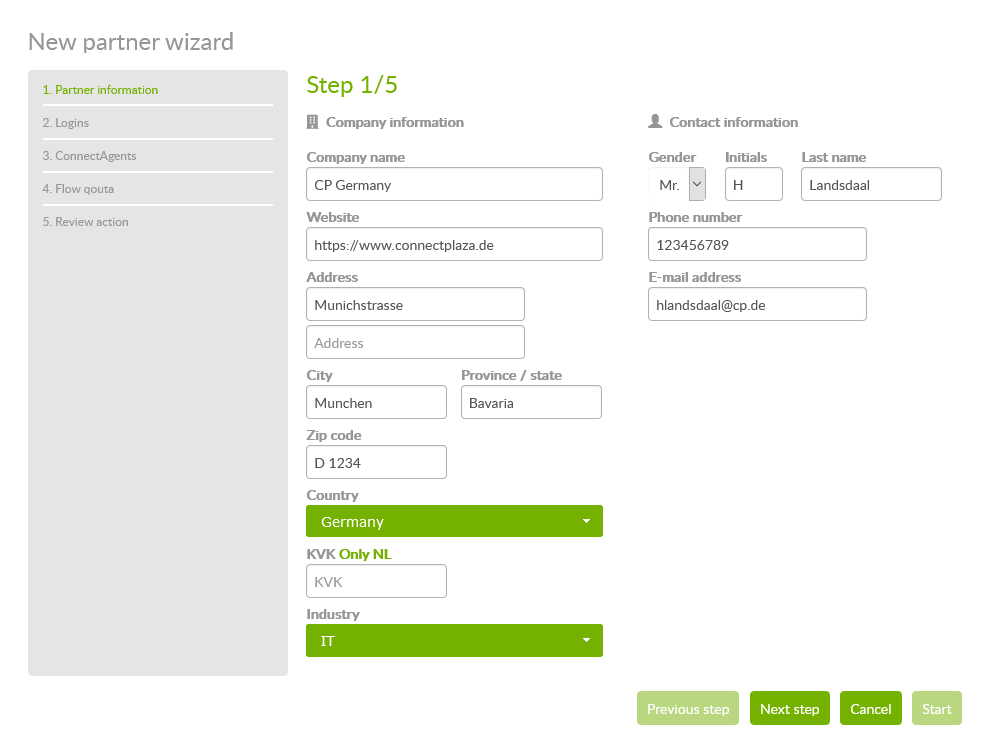Click into the Website input field

tap(454, 244)
